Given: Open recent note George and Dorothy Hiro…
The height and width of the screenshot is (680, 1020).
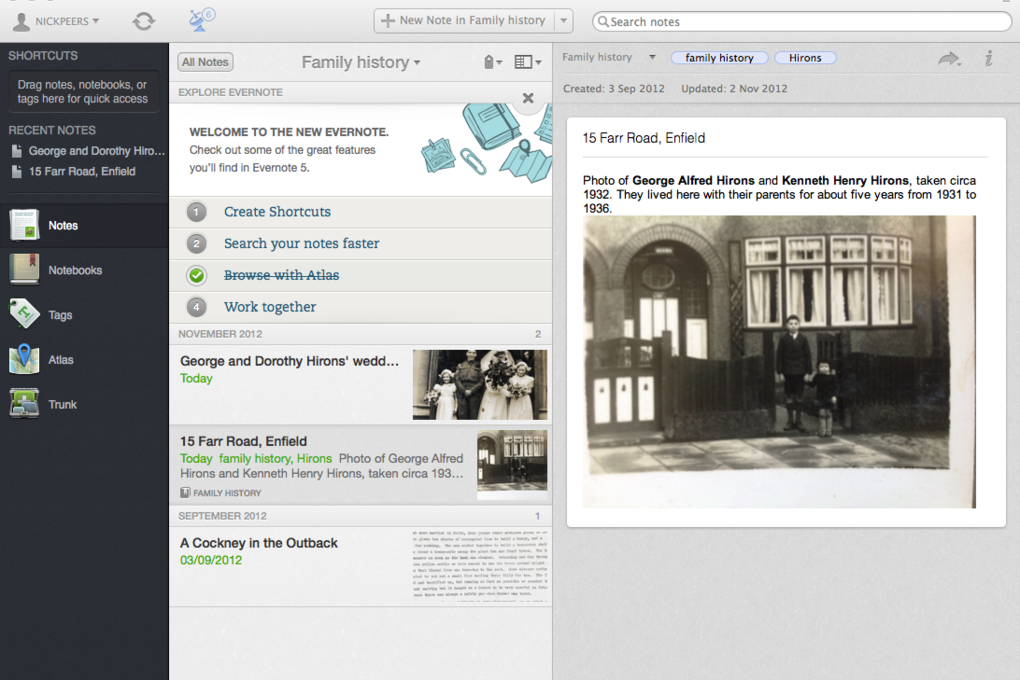Looking at the screenshot, I should 96,151.
